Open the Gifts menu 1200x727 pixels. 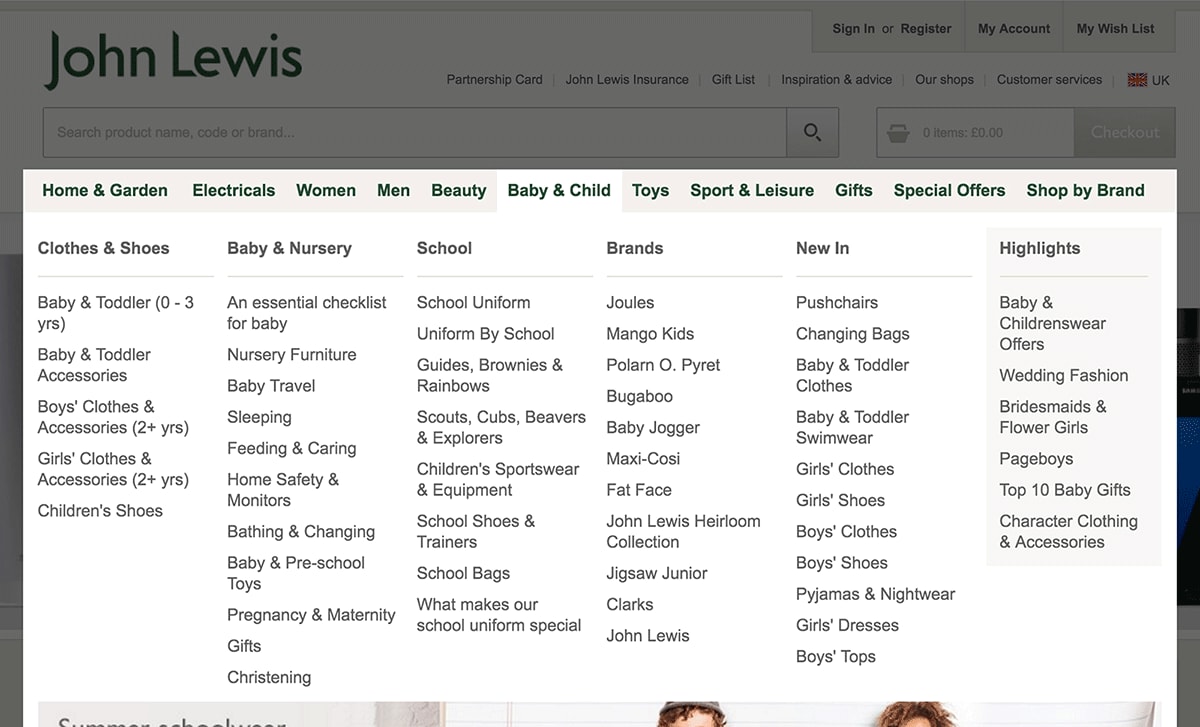point(854,190)
